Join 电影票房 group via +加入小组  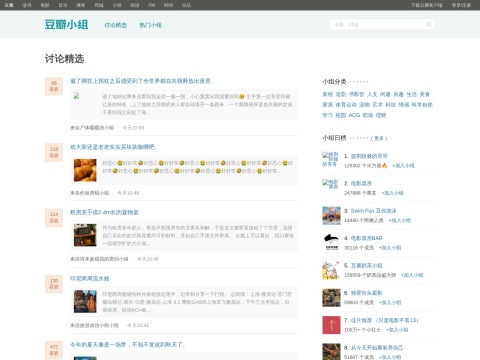392,193
